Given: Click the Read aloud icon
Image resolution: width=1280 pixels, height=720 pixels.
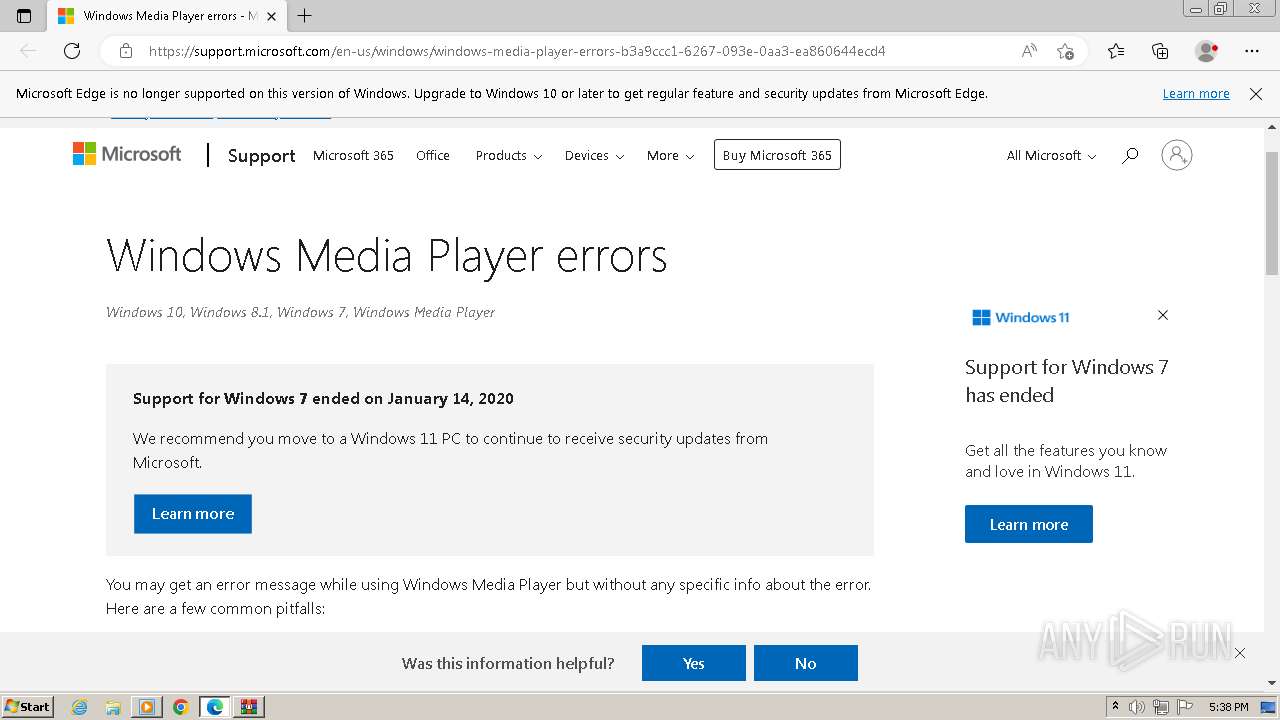Looking at the screenshot, I should pos(1029,51).
